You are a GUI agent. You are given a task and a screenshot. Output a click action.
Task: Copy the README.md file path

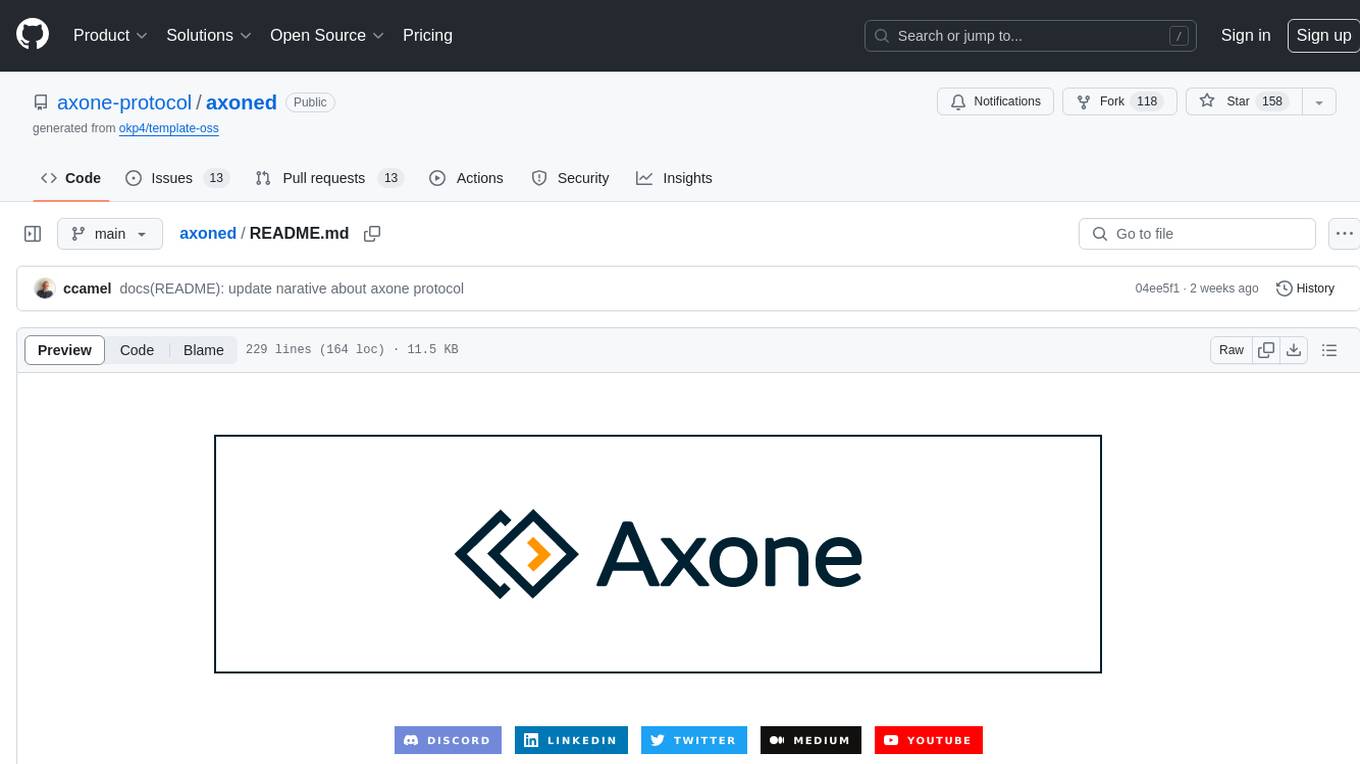click(x=372, y=234)
